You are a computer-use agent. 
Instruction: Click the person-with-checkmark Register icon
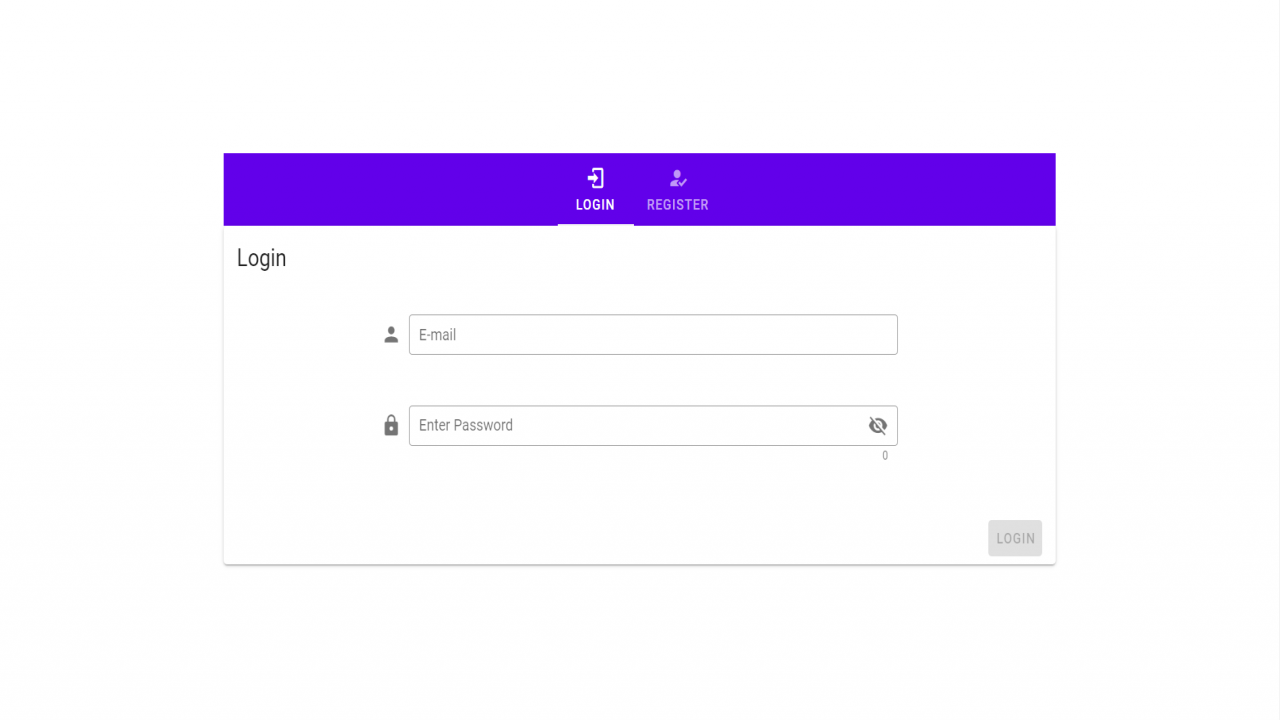(x=678, y=178)
